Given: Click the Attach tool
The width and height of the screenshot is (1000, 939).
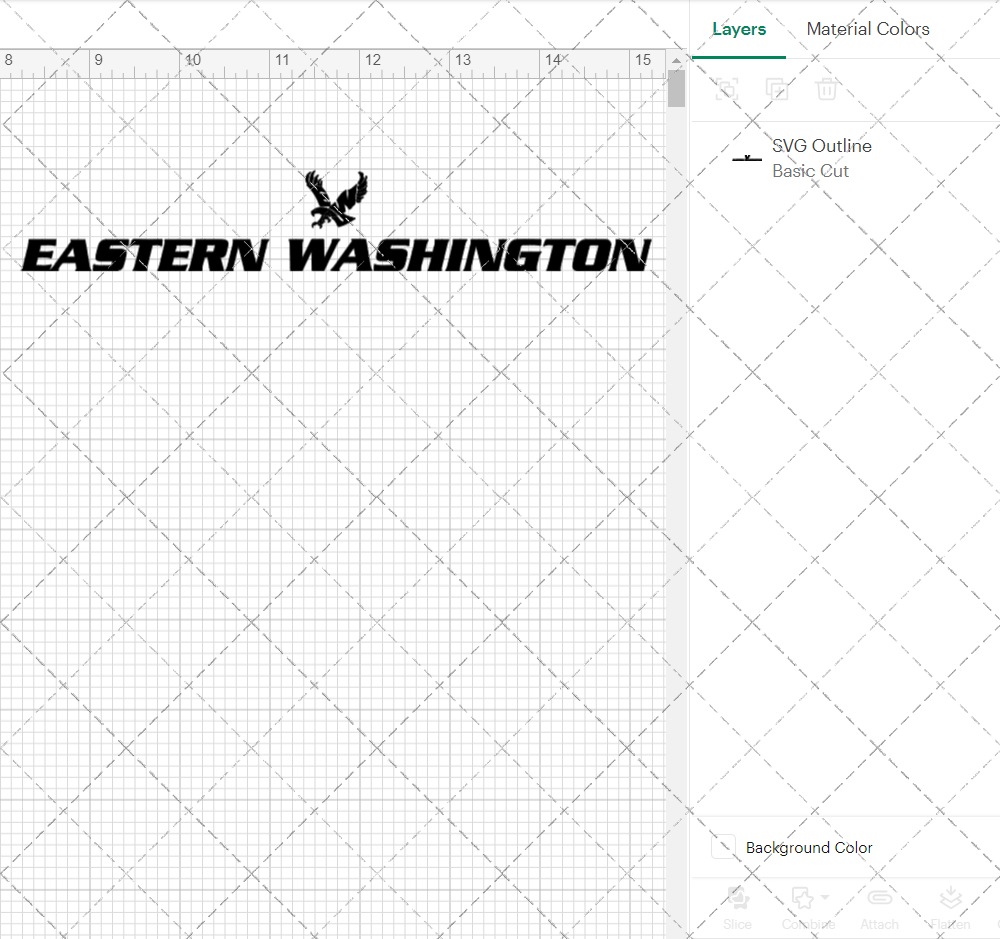Looking at the screenshot, I should [879, 908].
